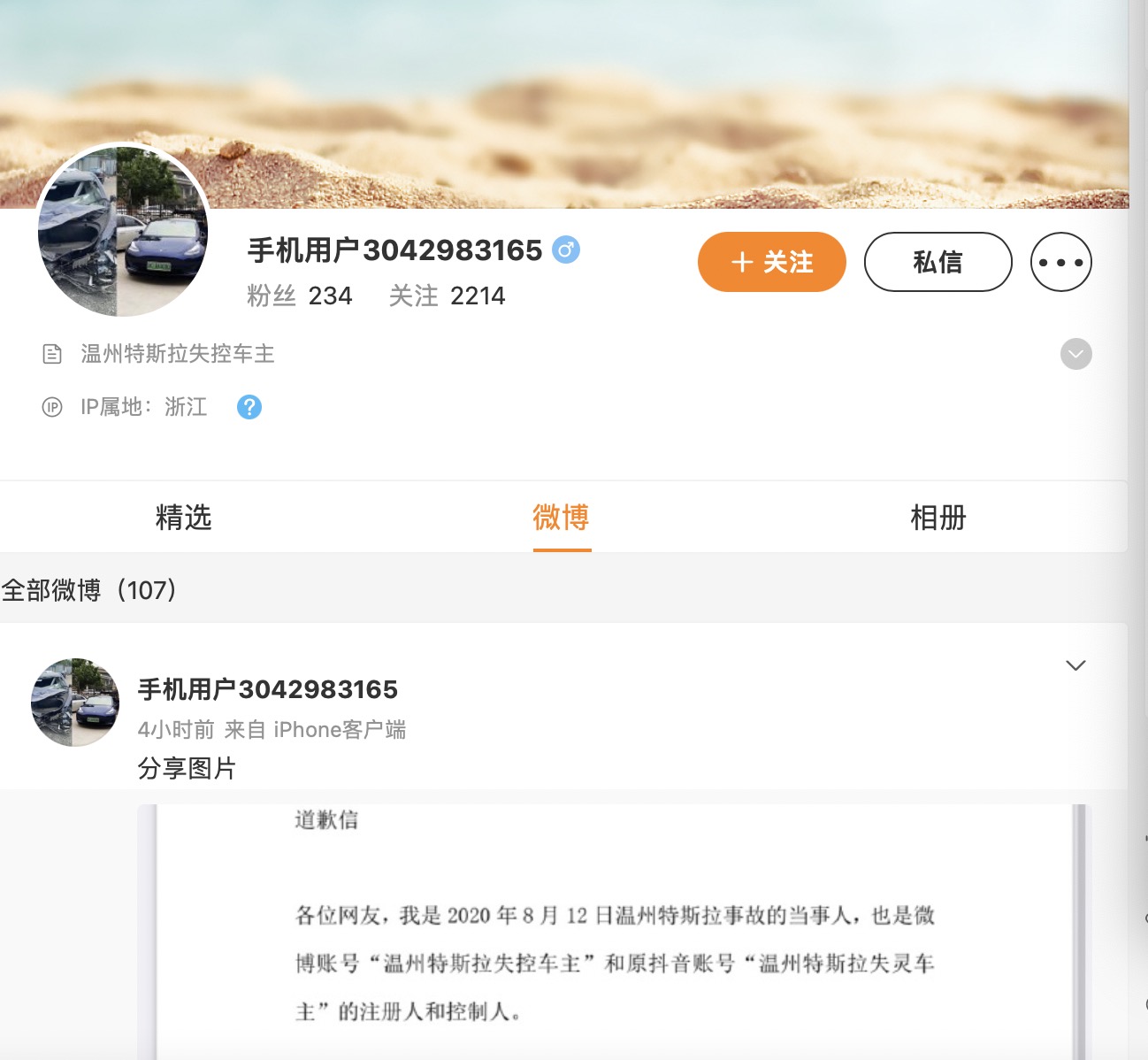
Task: Click the IP location circle icon
Action: (51, 406)
